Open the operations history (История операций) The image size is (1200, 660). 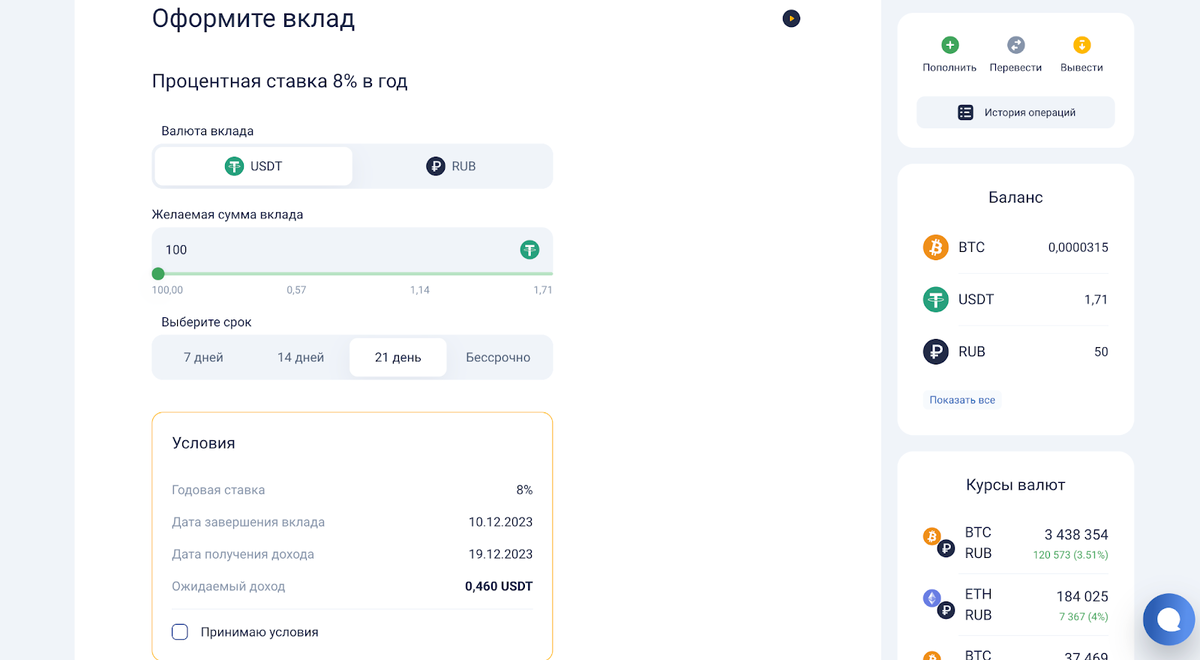(x=1015, y=112)
